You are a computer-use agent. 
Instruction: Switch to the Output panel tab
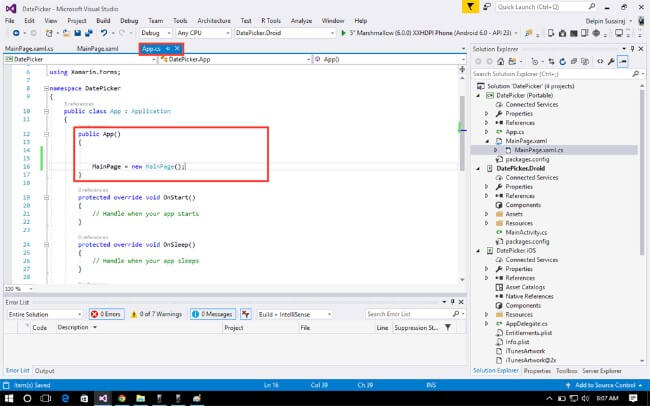pos(45,370)
